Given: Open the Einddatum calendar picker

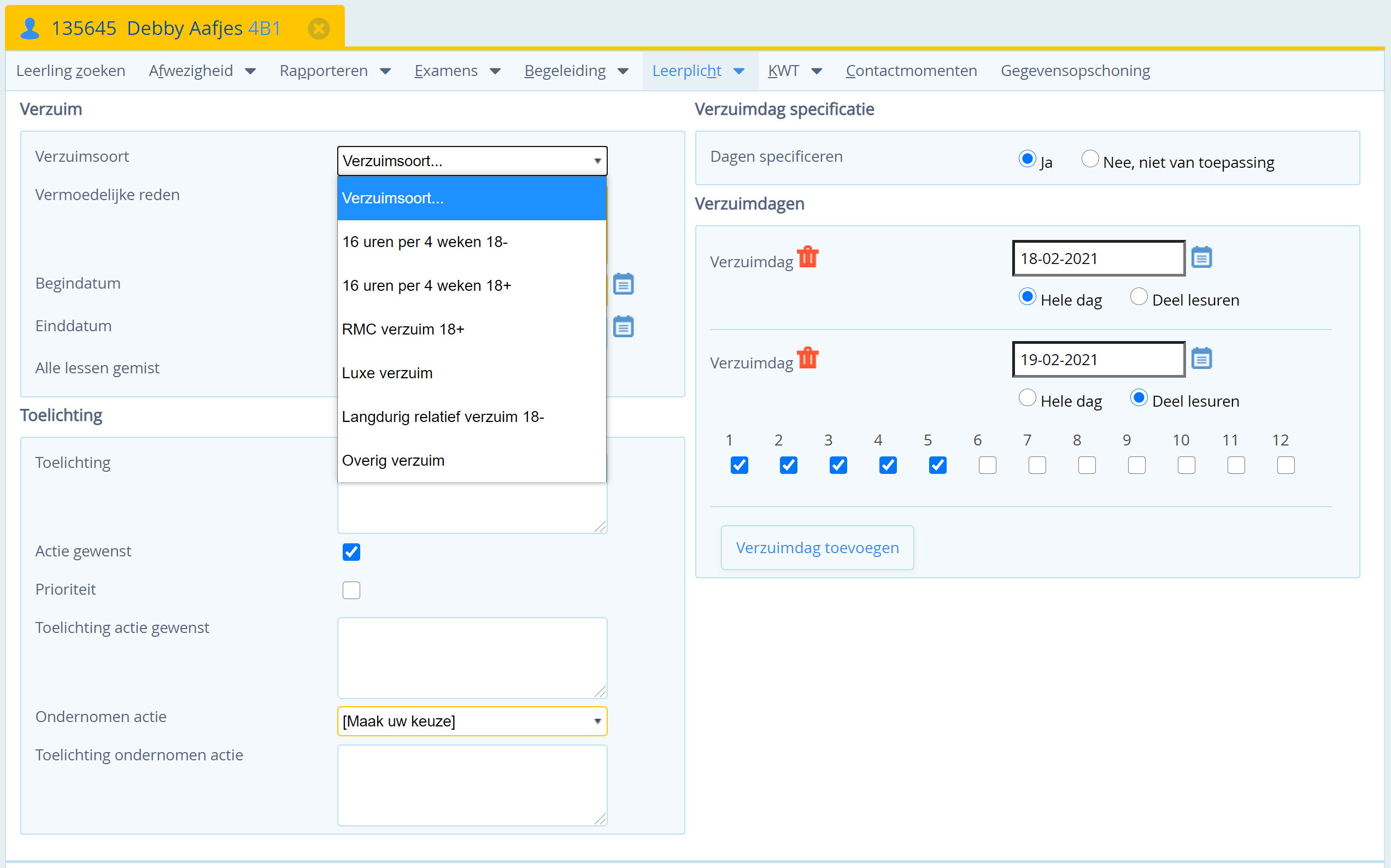Looking at the screenshot, I should click(x=623, y=326).
